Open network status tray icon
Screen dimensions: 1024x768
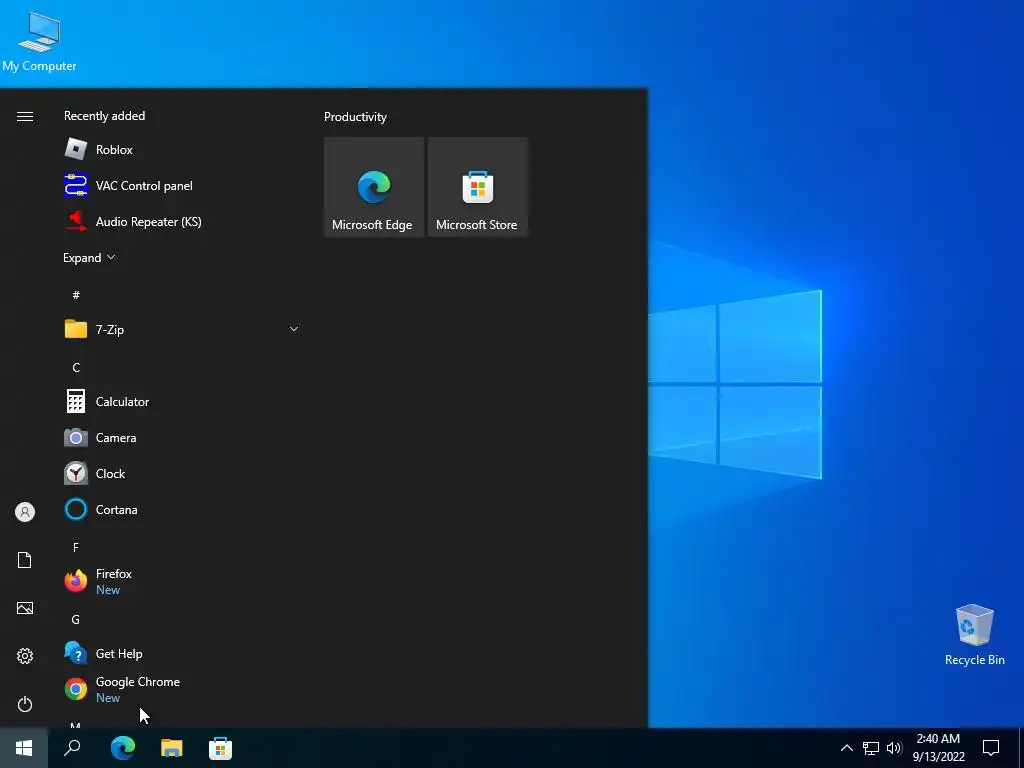871,748
